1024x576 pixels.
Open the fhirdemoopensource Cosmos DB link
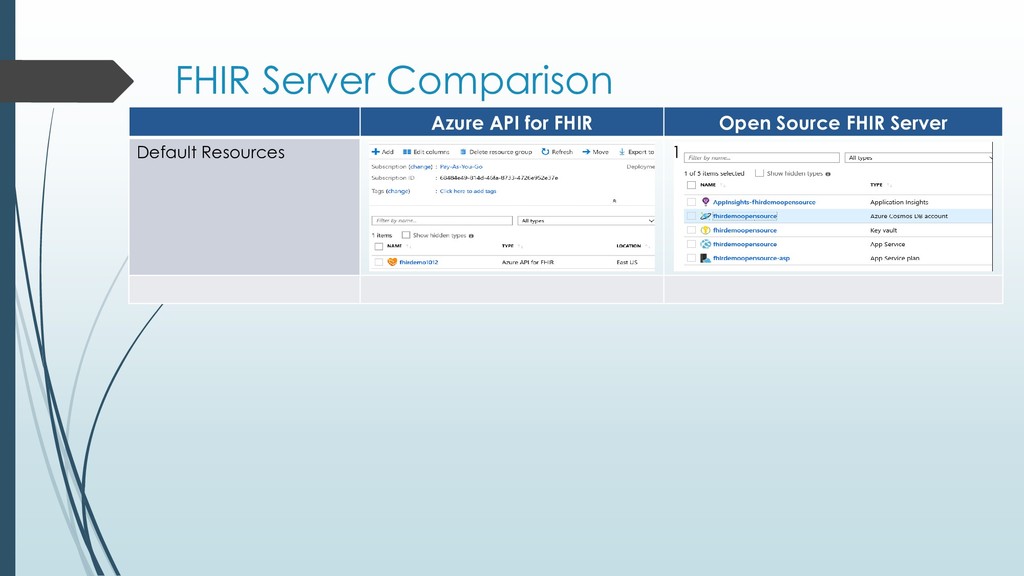click(744, 216)
